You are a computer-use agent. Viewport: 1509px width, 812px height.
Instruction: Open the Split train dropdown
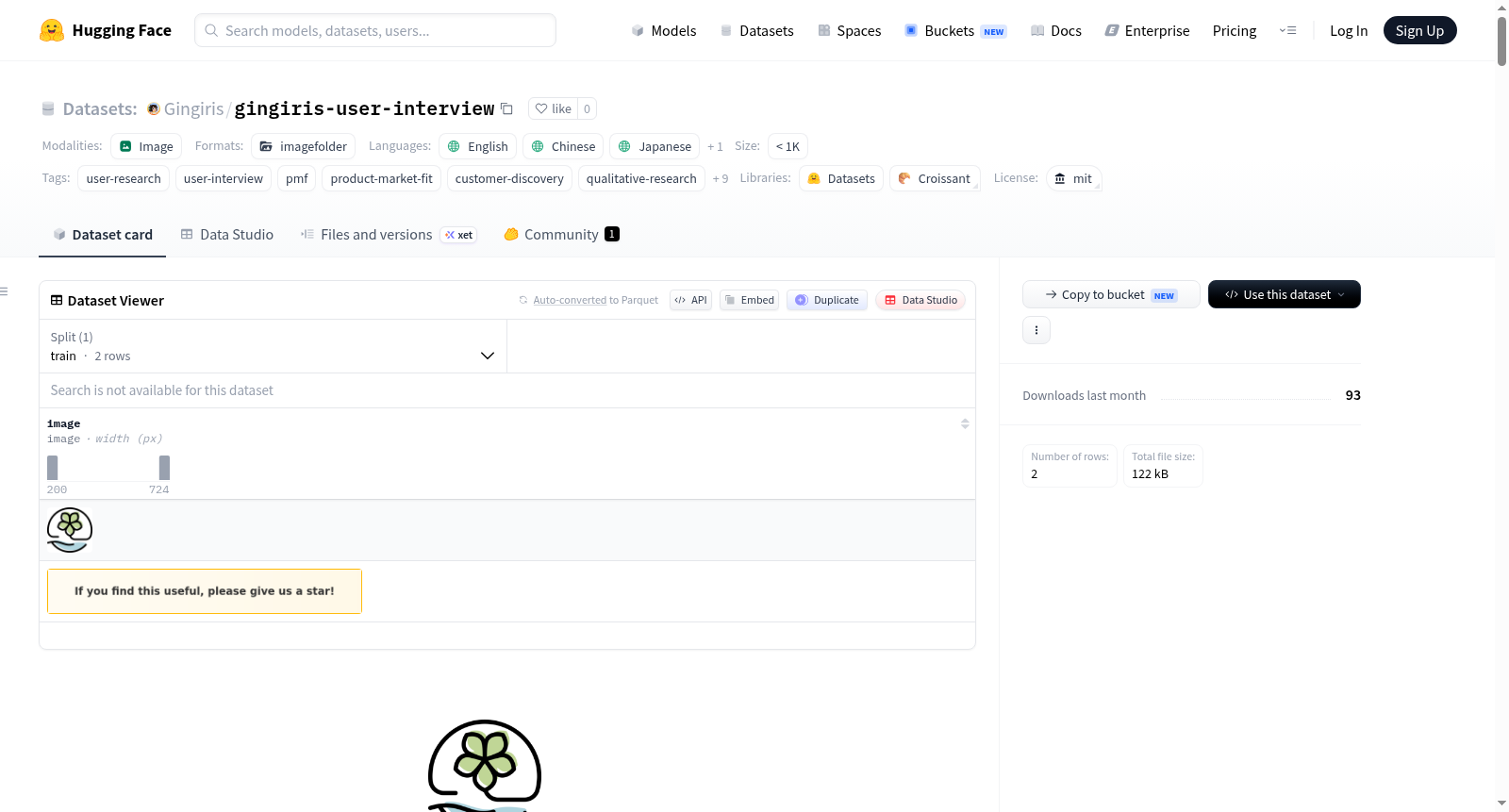(274, 346)
